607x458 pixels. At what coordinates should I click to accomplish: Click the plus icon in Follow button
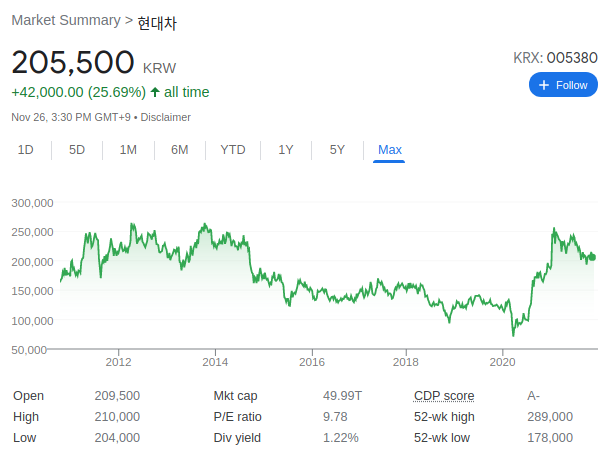544,85
